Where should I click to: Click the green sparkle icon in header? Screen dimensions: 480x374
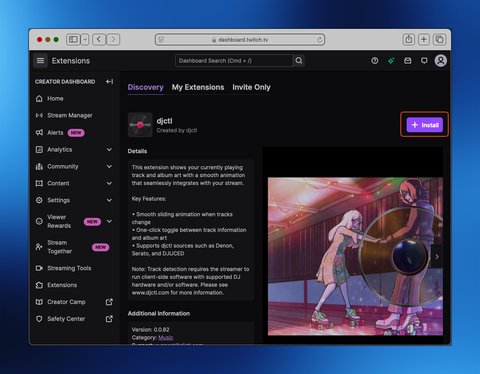(x=391, y=61)
